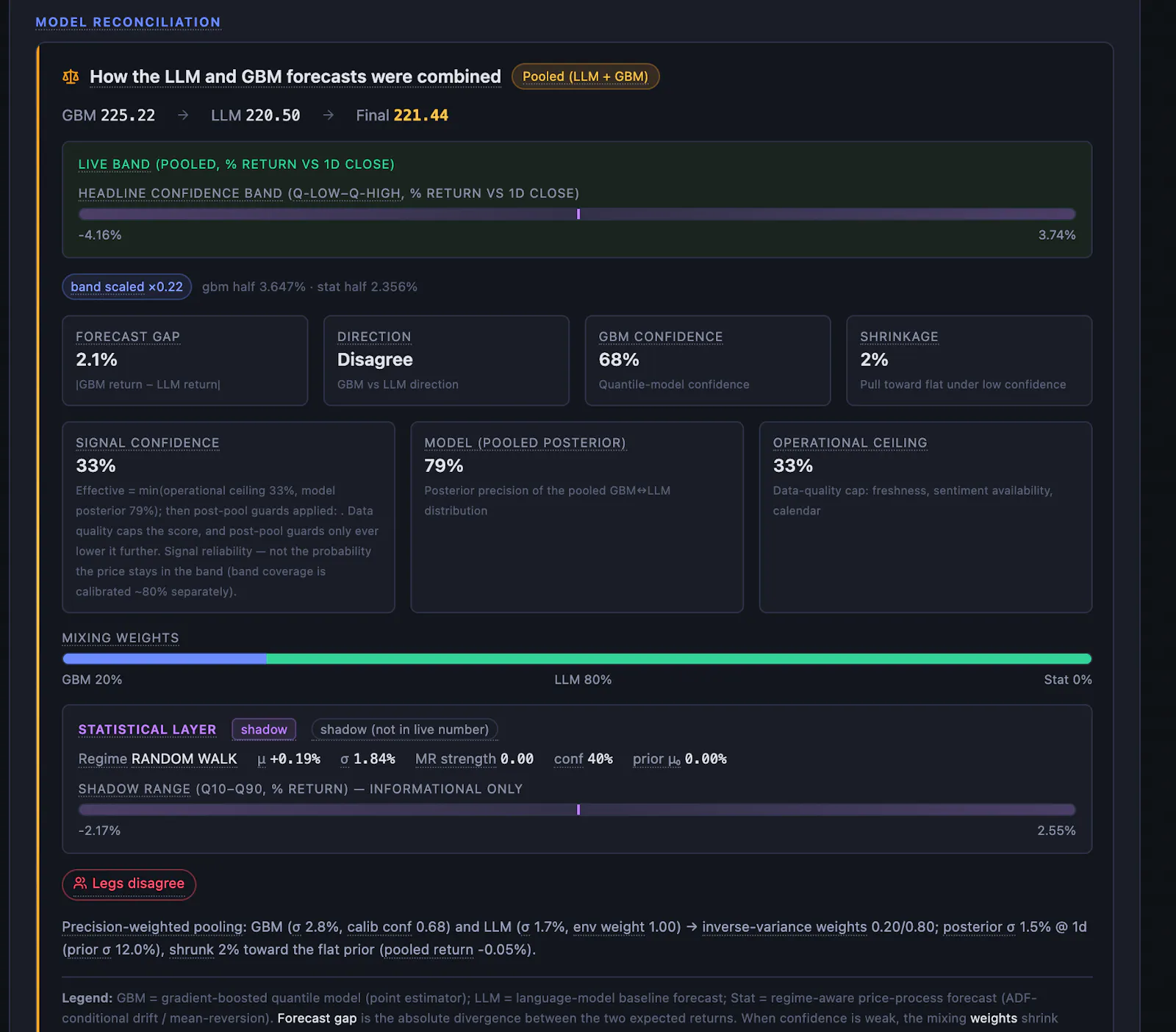Click the band scaled ×0.22 pill

pyautogui.click(x=126, y=287)
